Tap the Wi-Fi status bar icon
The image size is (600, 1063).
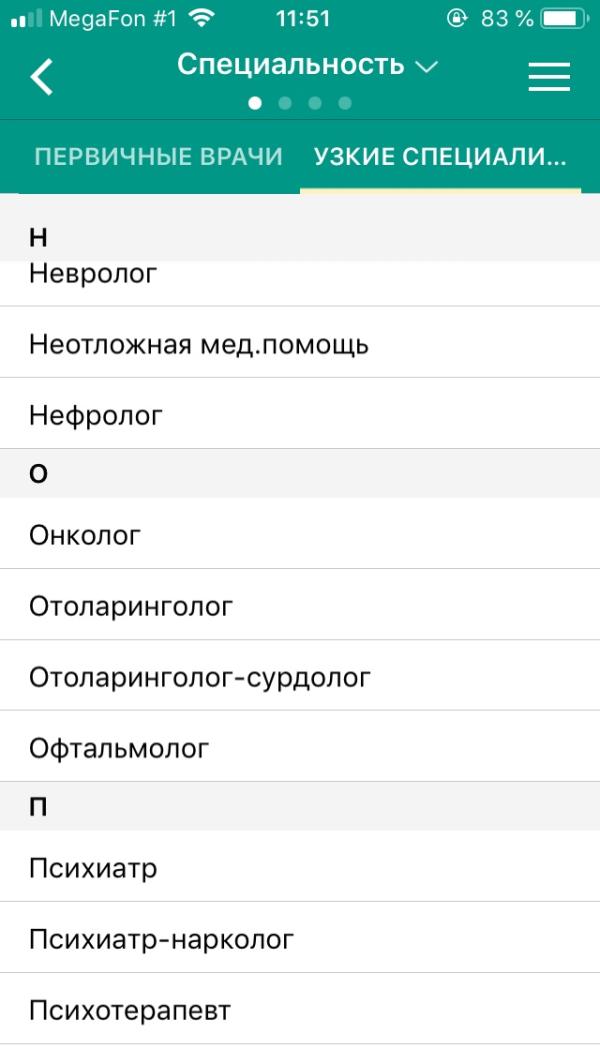(201, 18)
